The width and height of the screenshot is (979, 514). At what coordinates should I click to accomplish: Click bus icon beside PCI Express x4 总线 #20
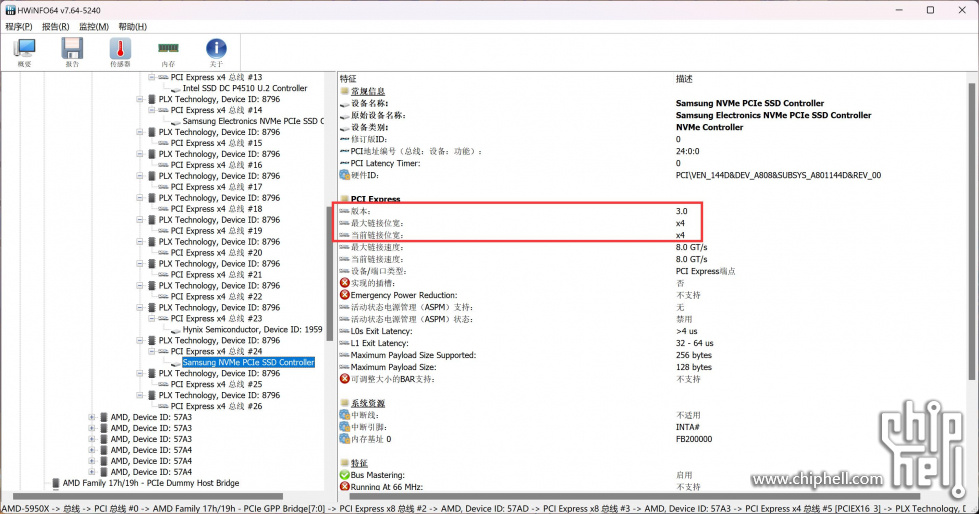coord(163,253)
